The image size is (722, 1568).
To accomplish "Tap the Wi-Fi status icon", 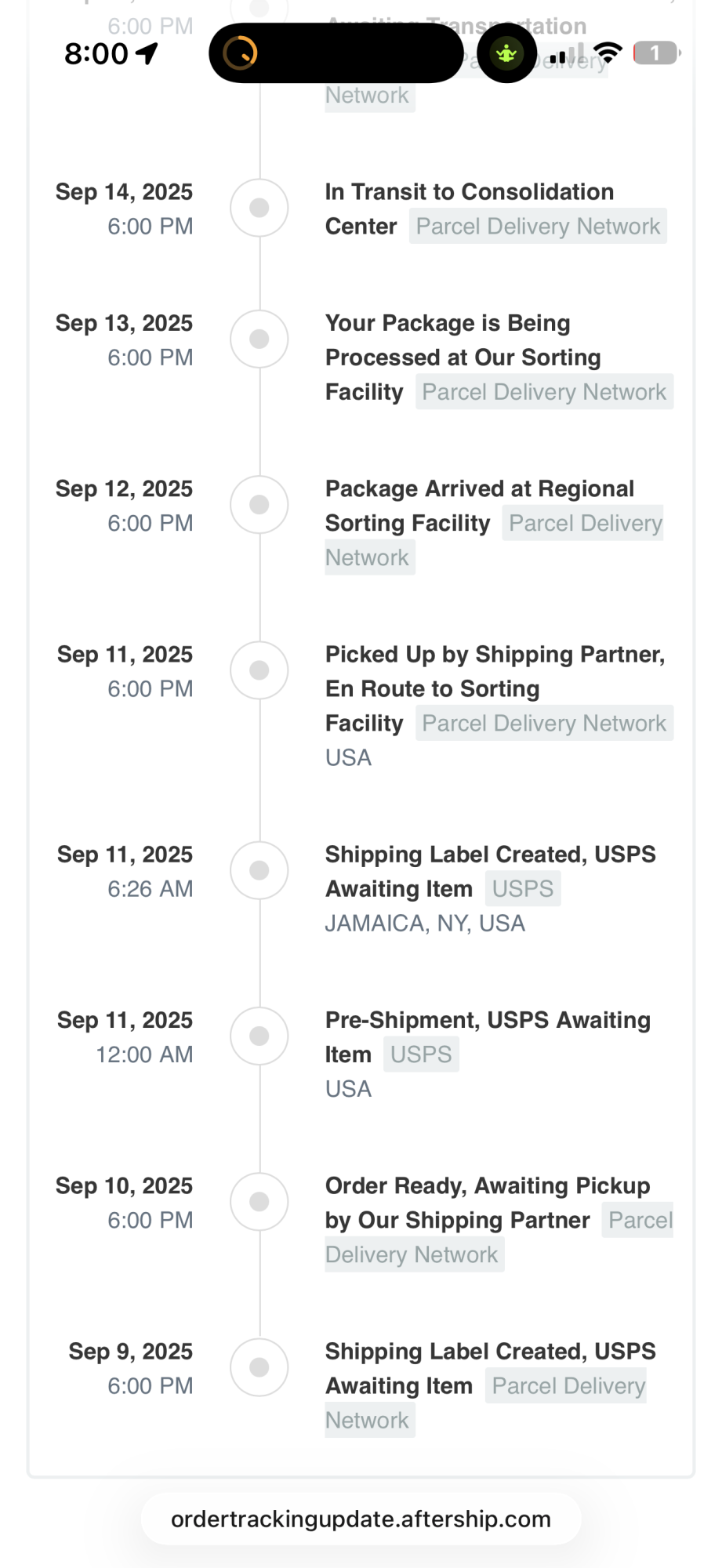I will click(608, 53).
